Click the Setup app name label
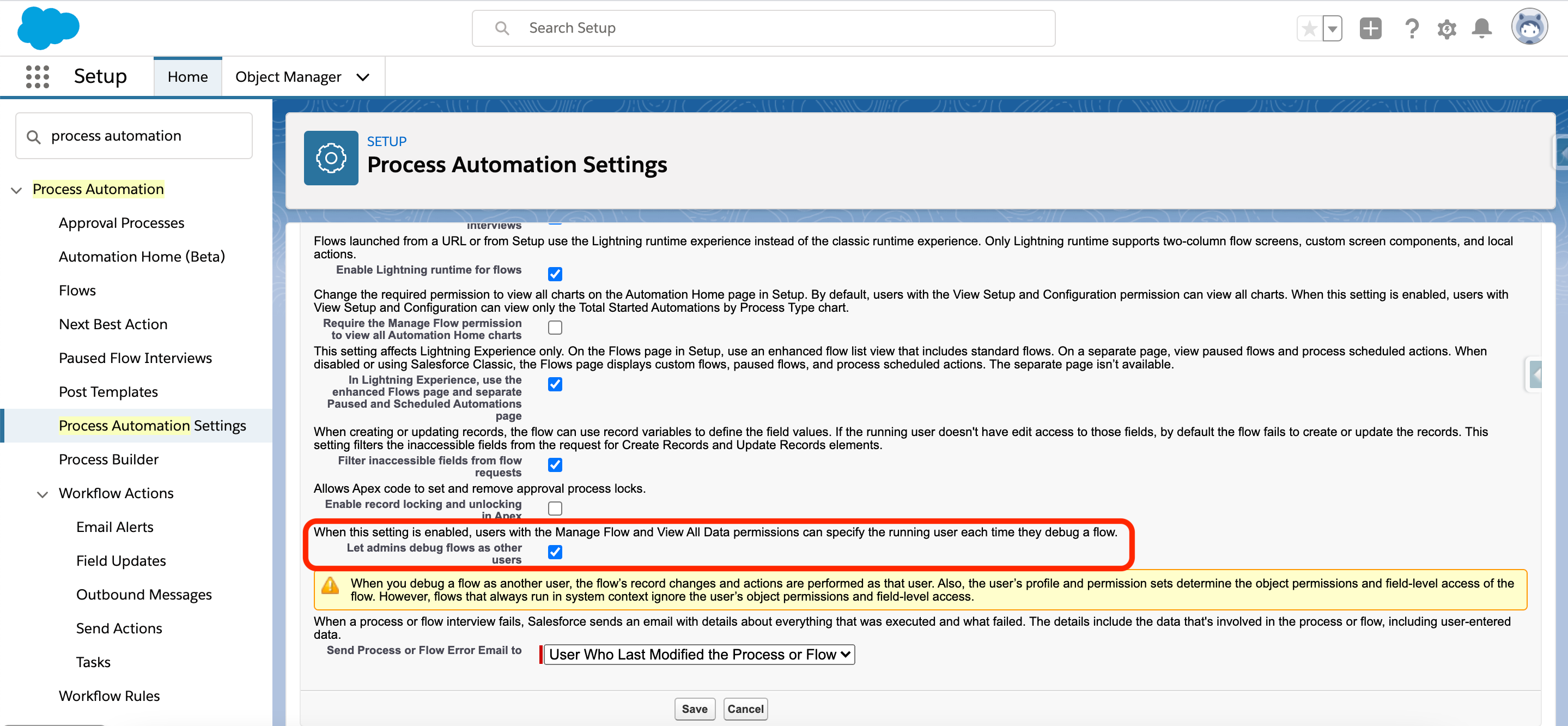 pyautogui.click(x=100, y=77)
